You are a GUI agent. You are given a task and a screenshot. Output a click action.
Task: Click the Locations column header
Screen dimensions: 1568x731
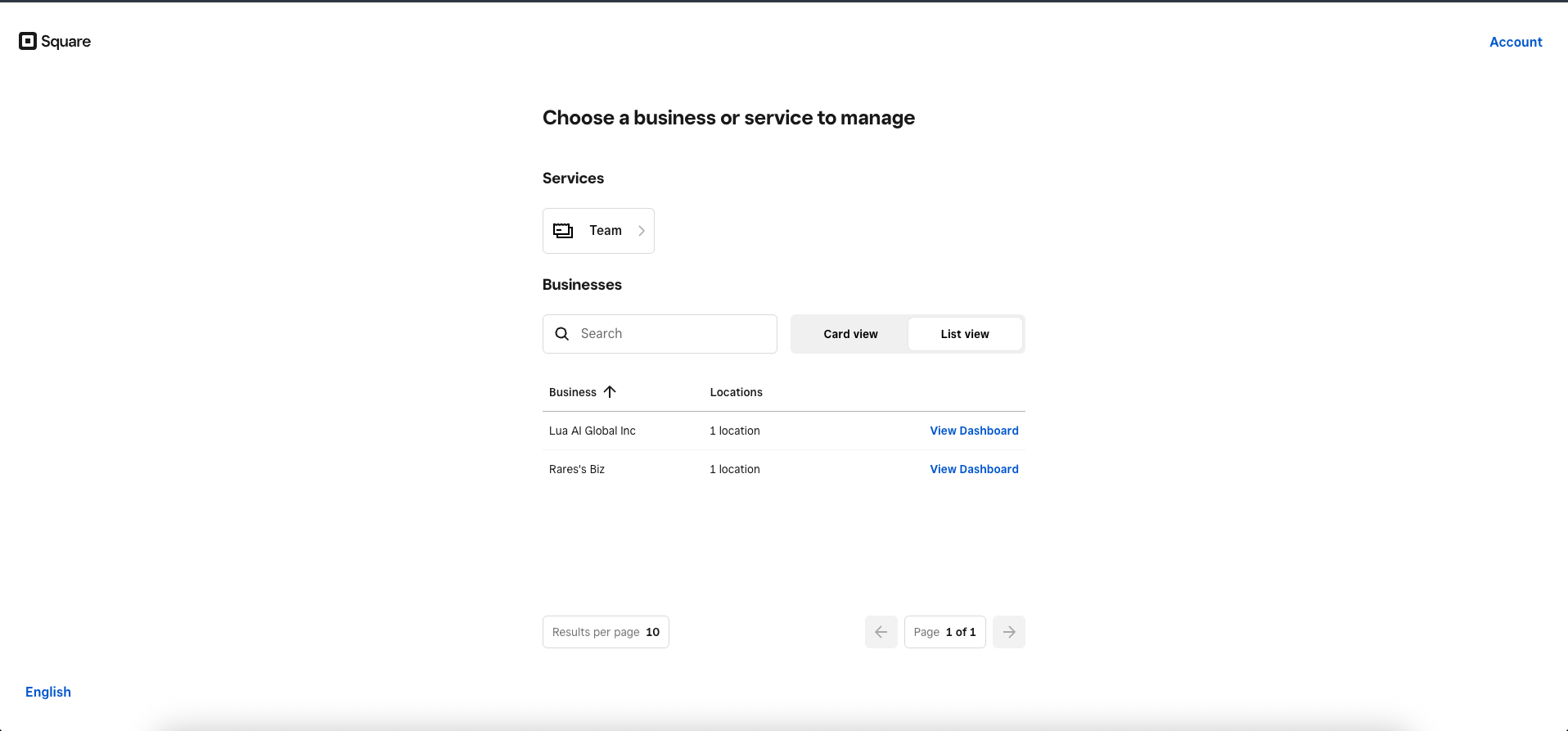736,392
